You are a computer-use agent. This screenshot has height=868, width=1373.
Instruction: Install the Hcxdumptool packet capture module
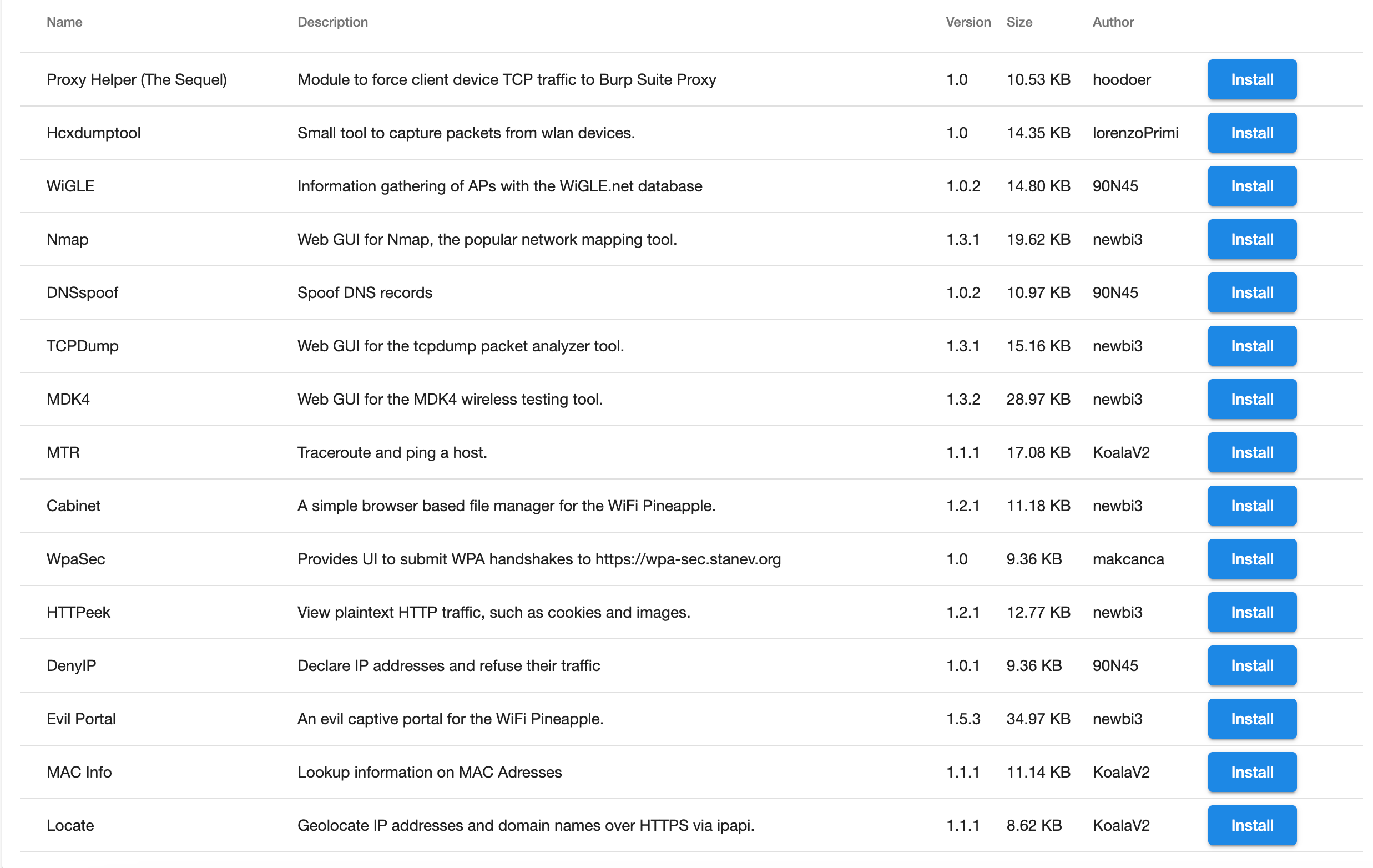coord(1251,132)
